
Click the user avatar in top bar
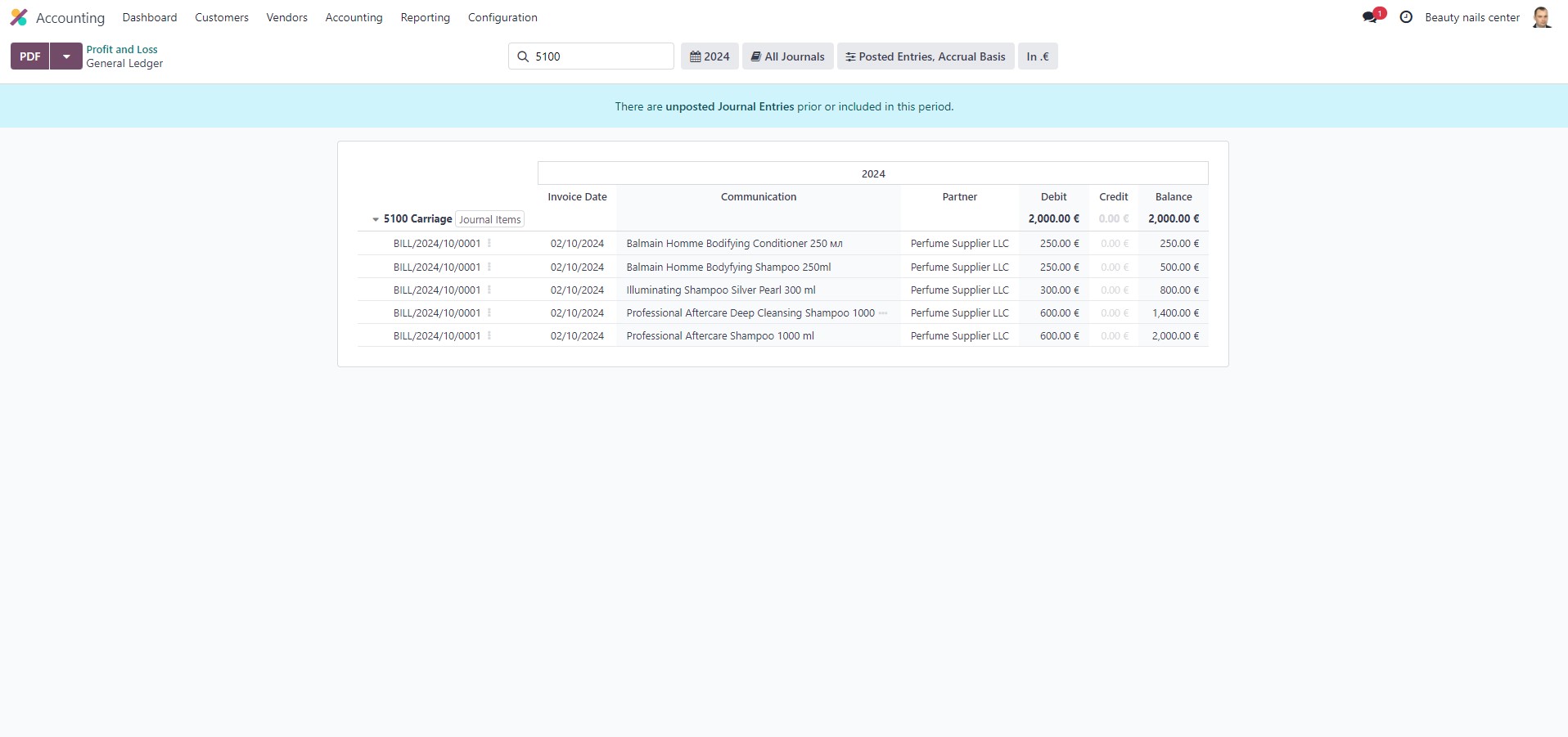click(x=1541, y=17)
